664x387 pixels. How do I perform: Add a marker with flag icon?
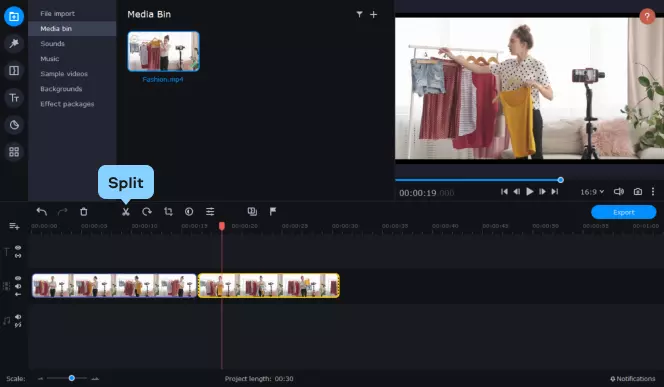(273, 211)
